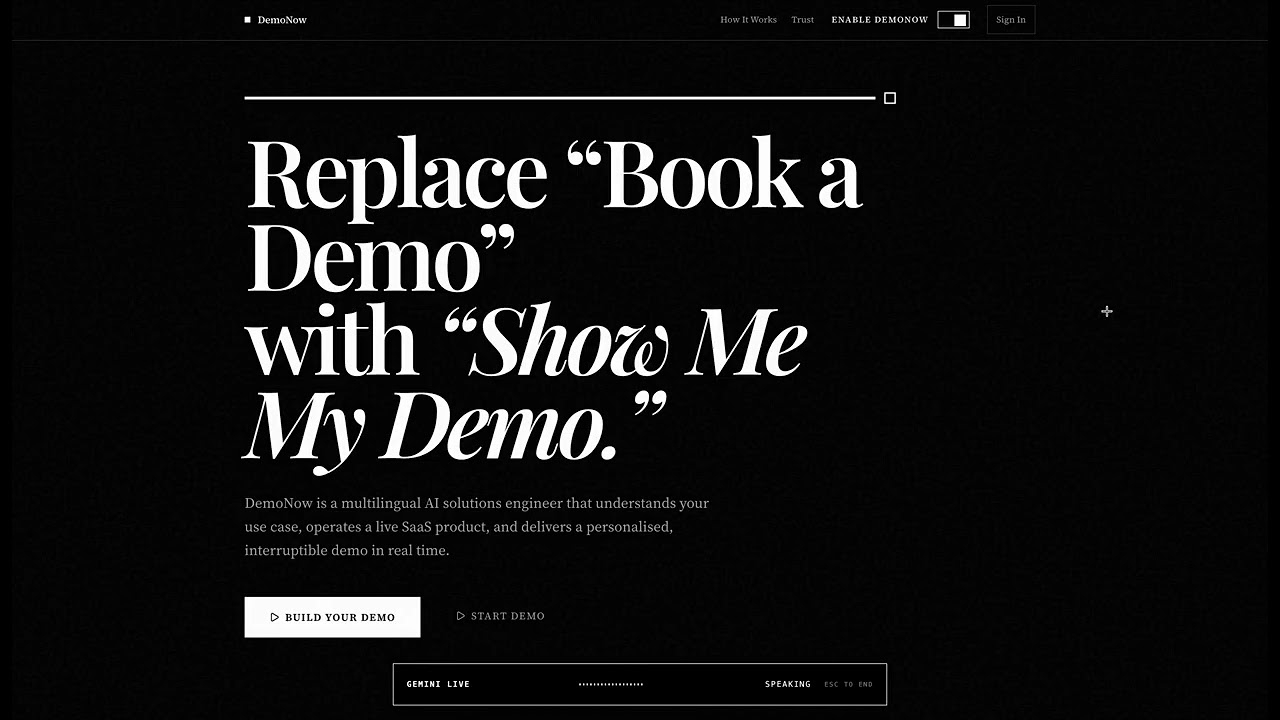This screenshot has height=720, width=1280.
Task: Click the Speaking status indicator
Action: pyautogui.click(x=788, y=684)
